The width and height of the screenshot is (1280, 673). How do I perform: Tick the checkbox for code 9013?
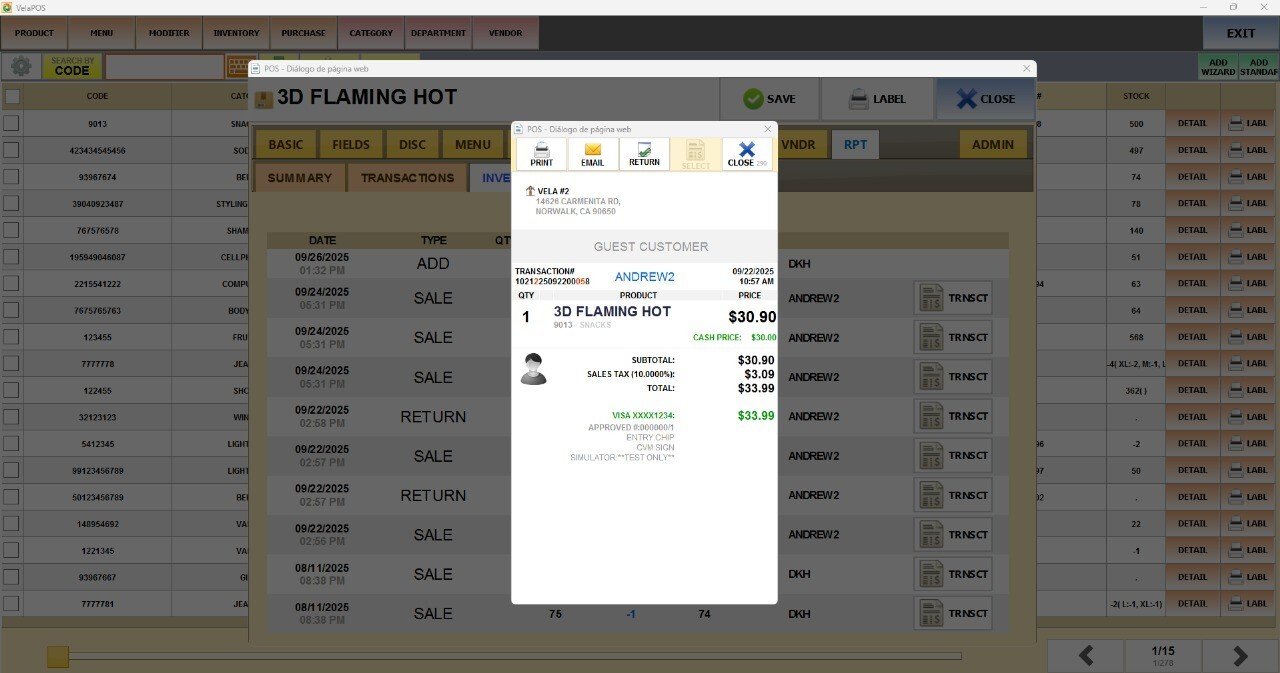coord(12,123)
